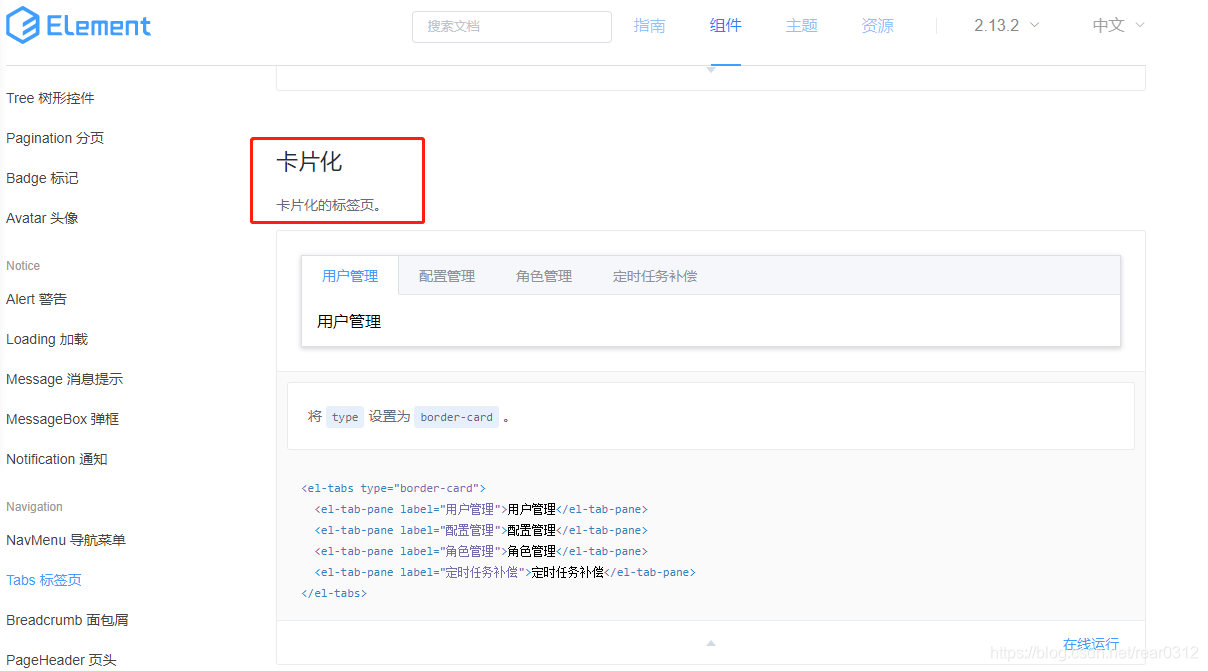Open the 资源 resources nav item
The image size is (1208, 671).
tap(878, 26)
